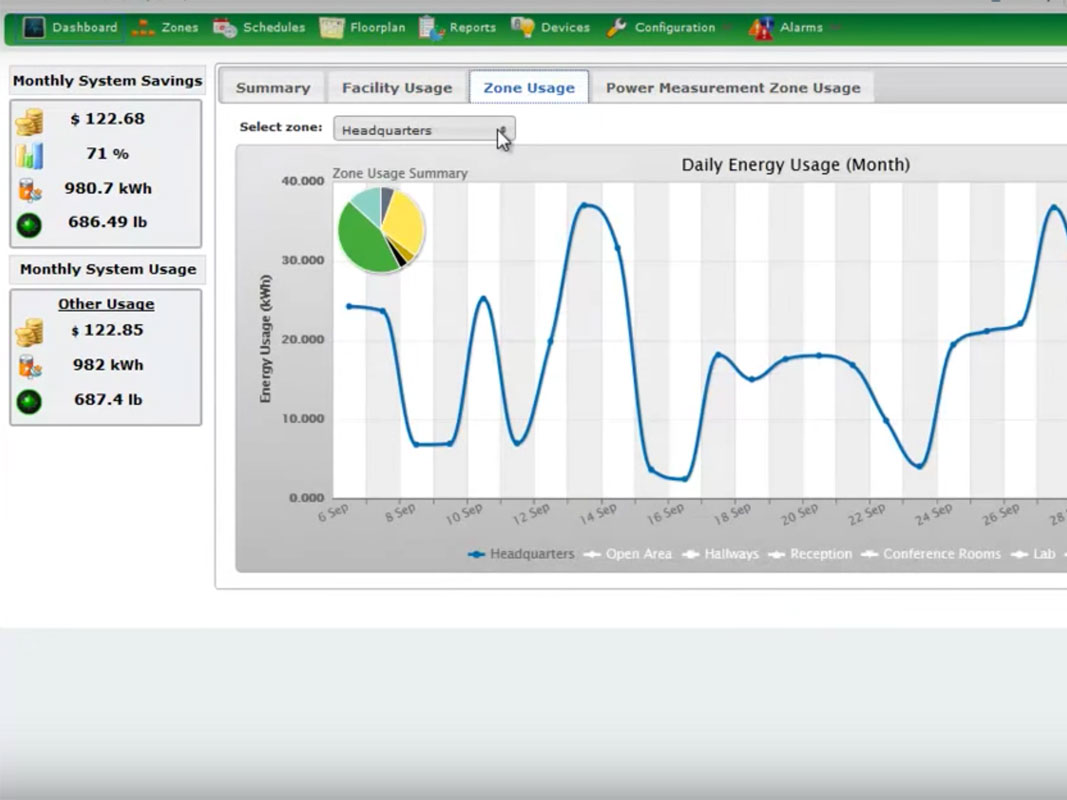The height and width of the screenshot is (800, 1067).
Task: Click the Dashboard monitor icon
Action: click(x=34, y=28)
